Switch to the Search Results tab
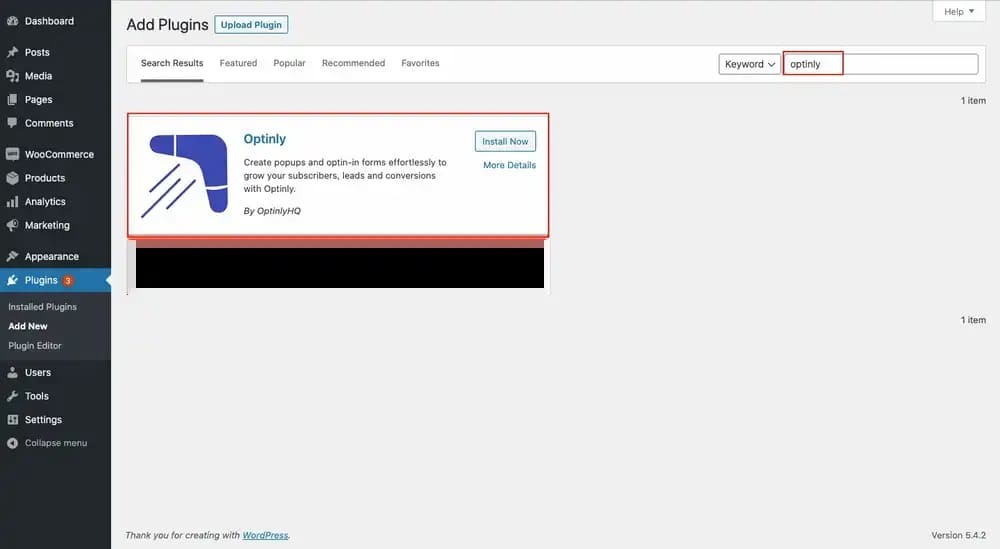Image resolution: width=1000 pixels, height=549 pixels. [x=172, y=63]
